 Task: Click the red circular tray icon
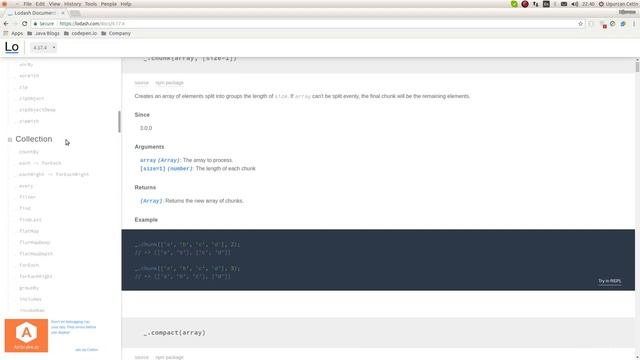click(525, 4)
